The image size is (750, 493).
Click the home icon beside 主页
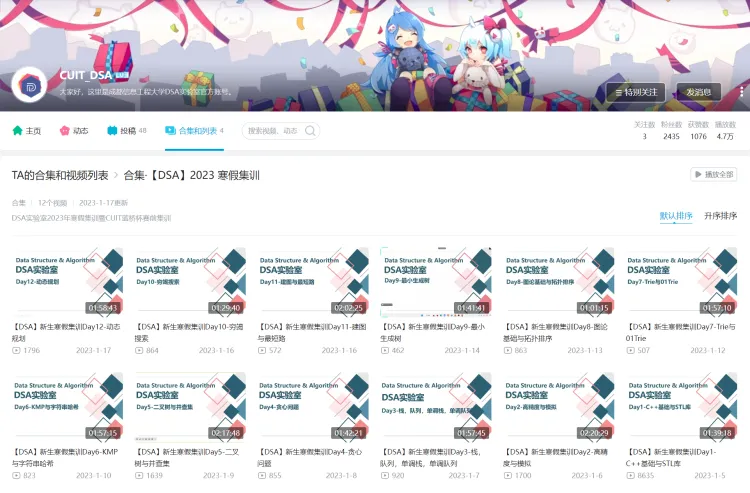(18, 131)
